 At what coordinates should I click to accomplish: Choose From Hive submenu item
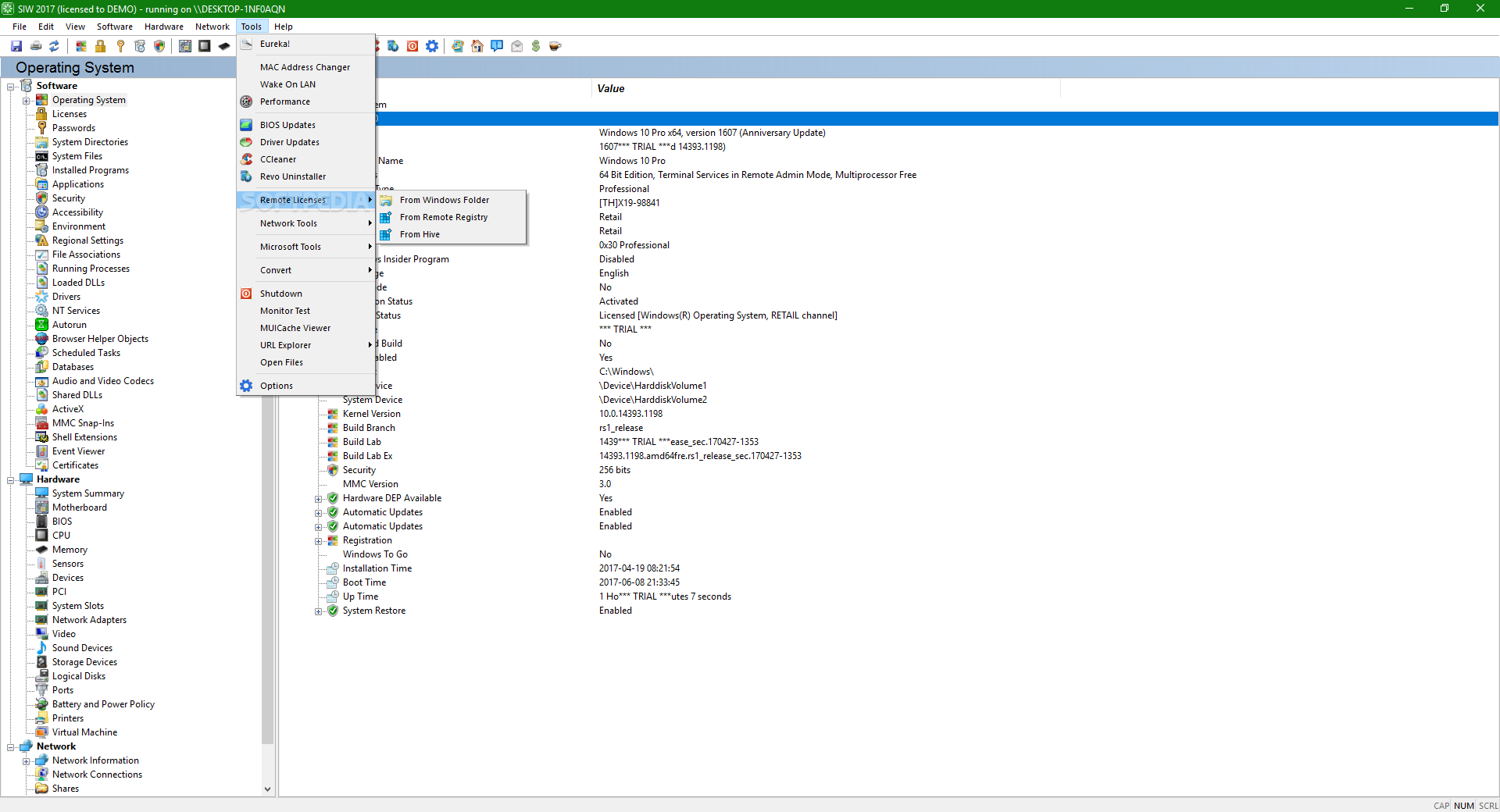click(x=452, y=234)
